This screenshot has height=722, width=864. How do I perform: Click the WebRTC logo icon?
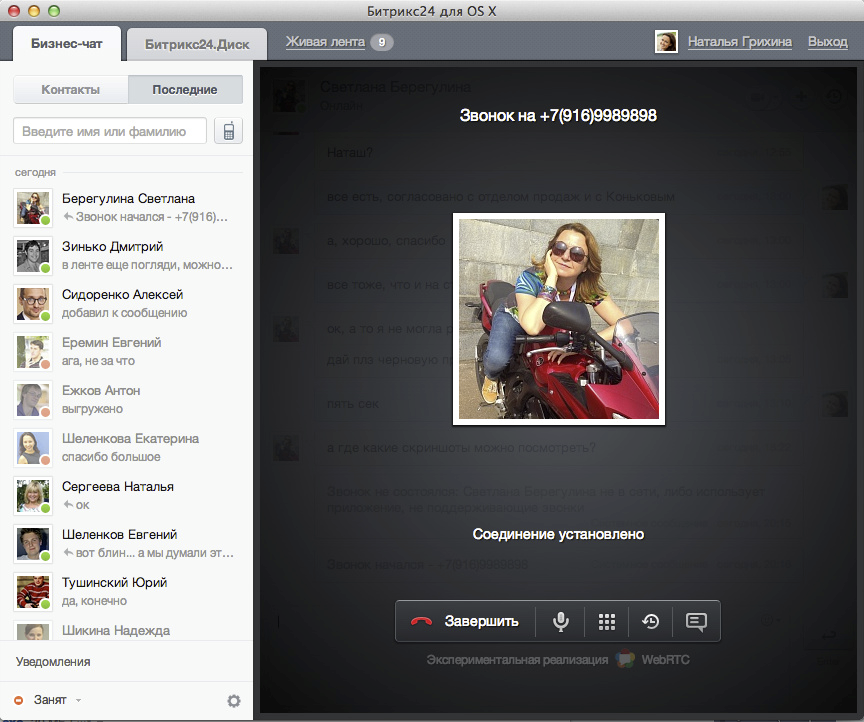[x=625, y=659]
